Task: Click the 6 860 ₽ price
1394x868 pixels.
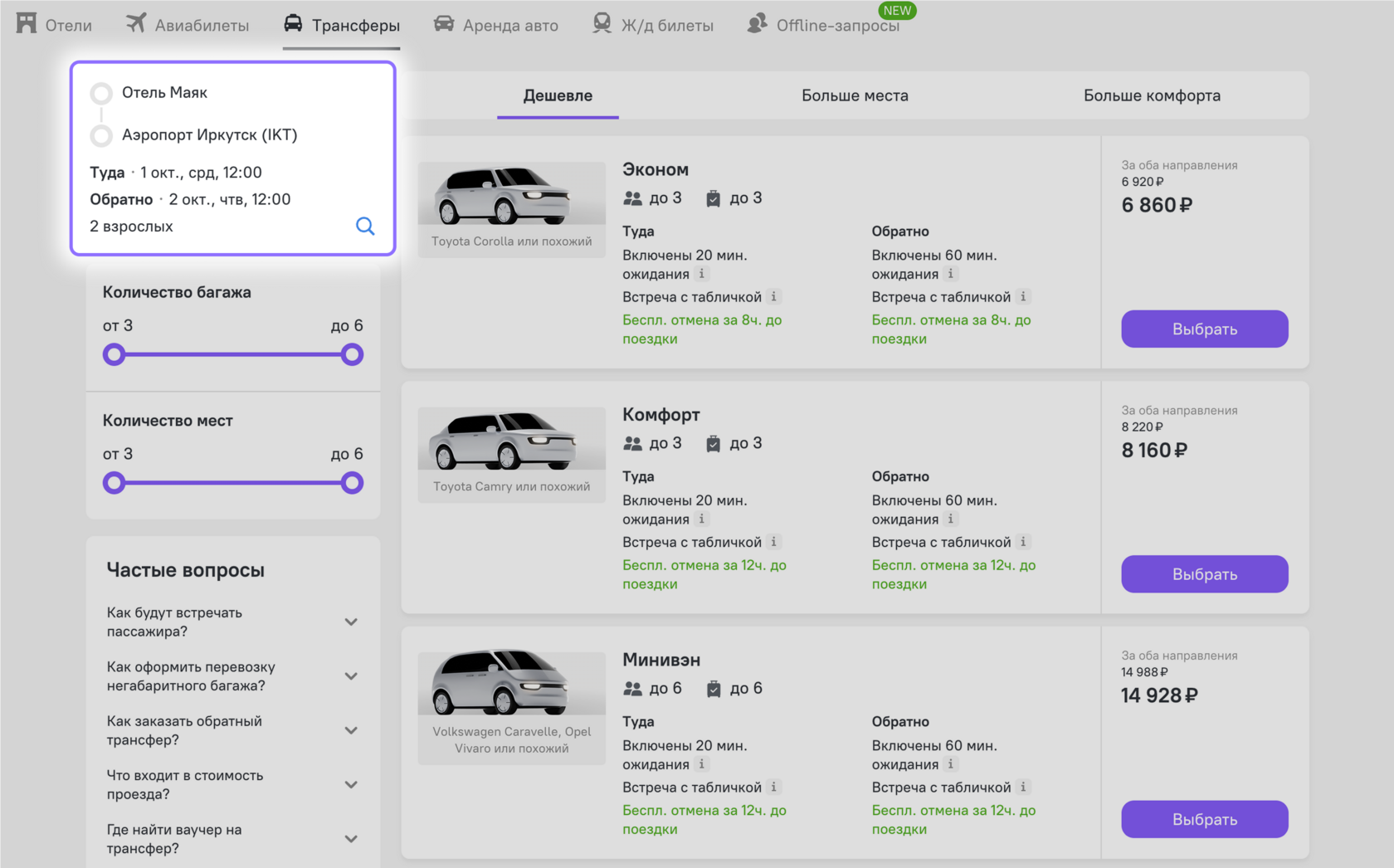Action: [1157, 205]
